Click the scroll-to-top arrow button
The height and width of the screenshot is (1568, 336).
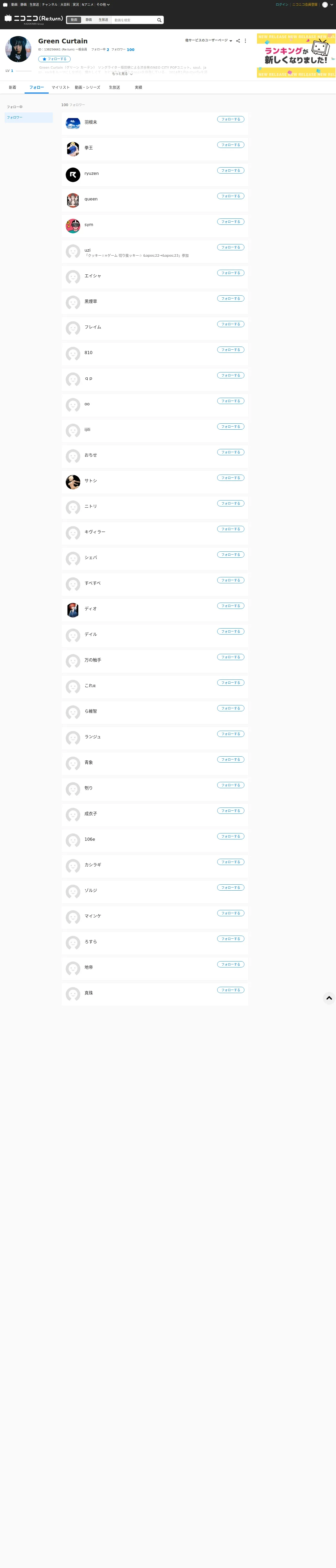[x=329, y=998]
